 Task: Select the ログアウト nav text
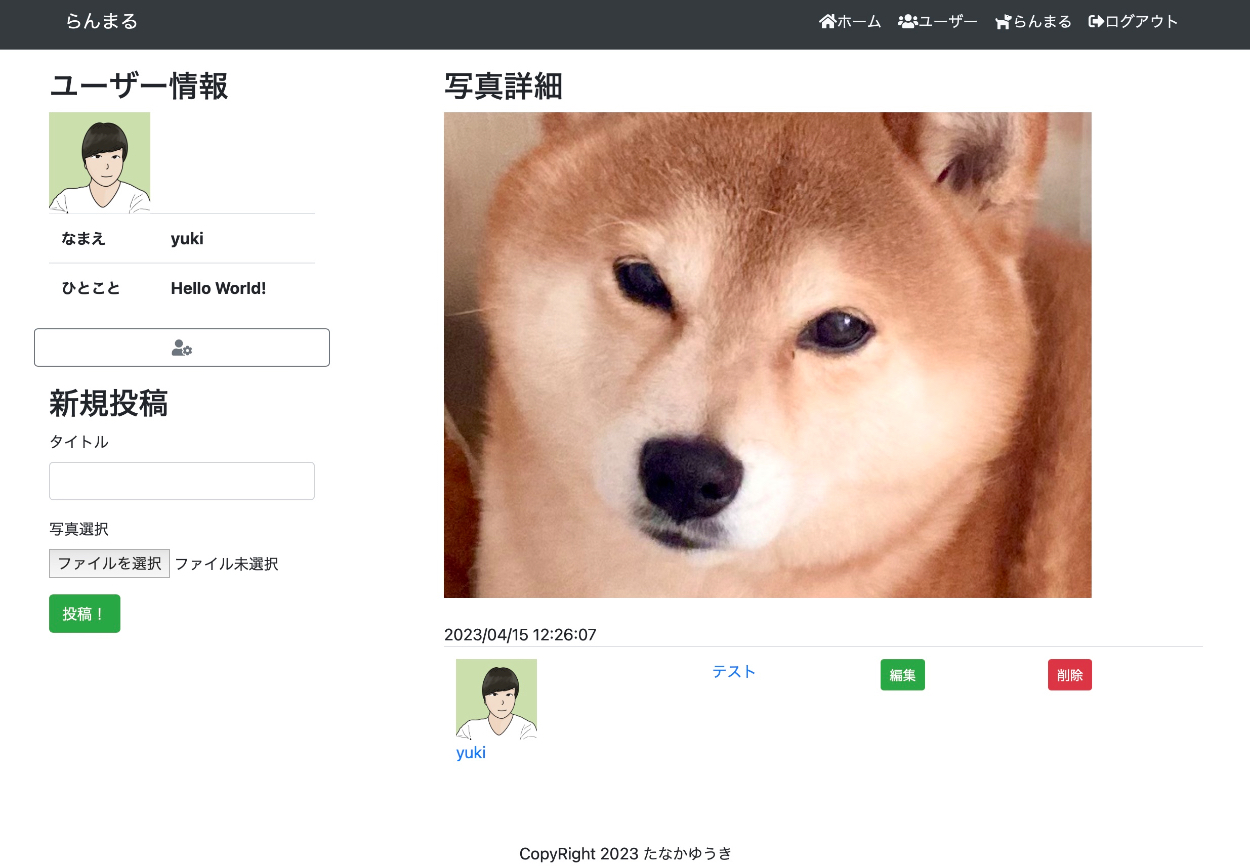1141,22
